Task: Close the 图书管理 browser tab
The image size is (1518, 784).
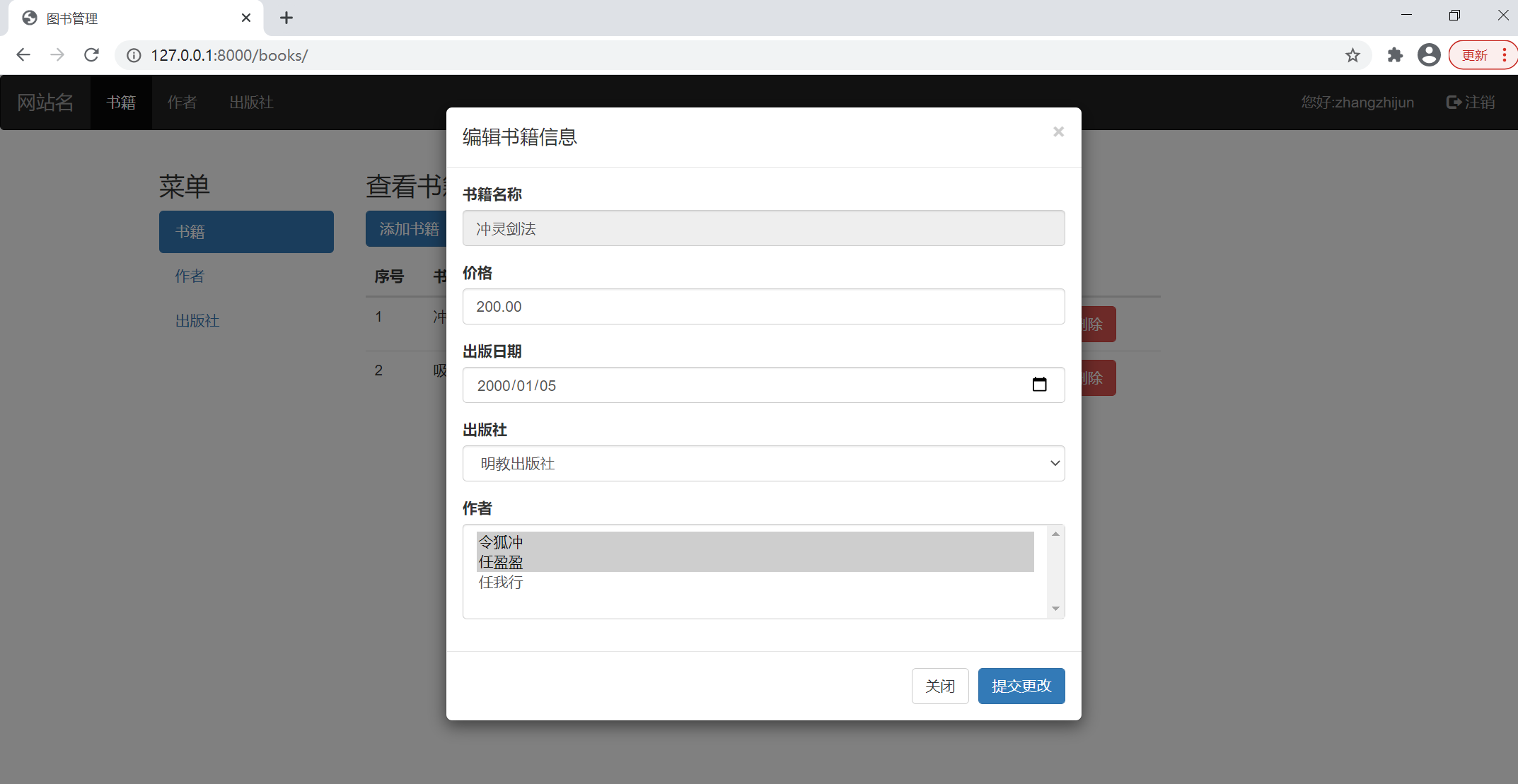Action: pos(246,18)
